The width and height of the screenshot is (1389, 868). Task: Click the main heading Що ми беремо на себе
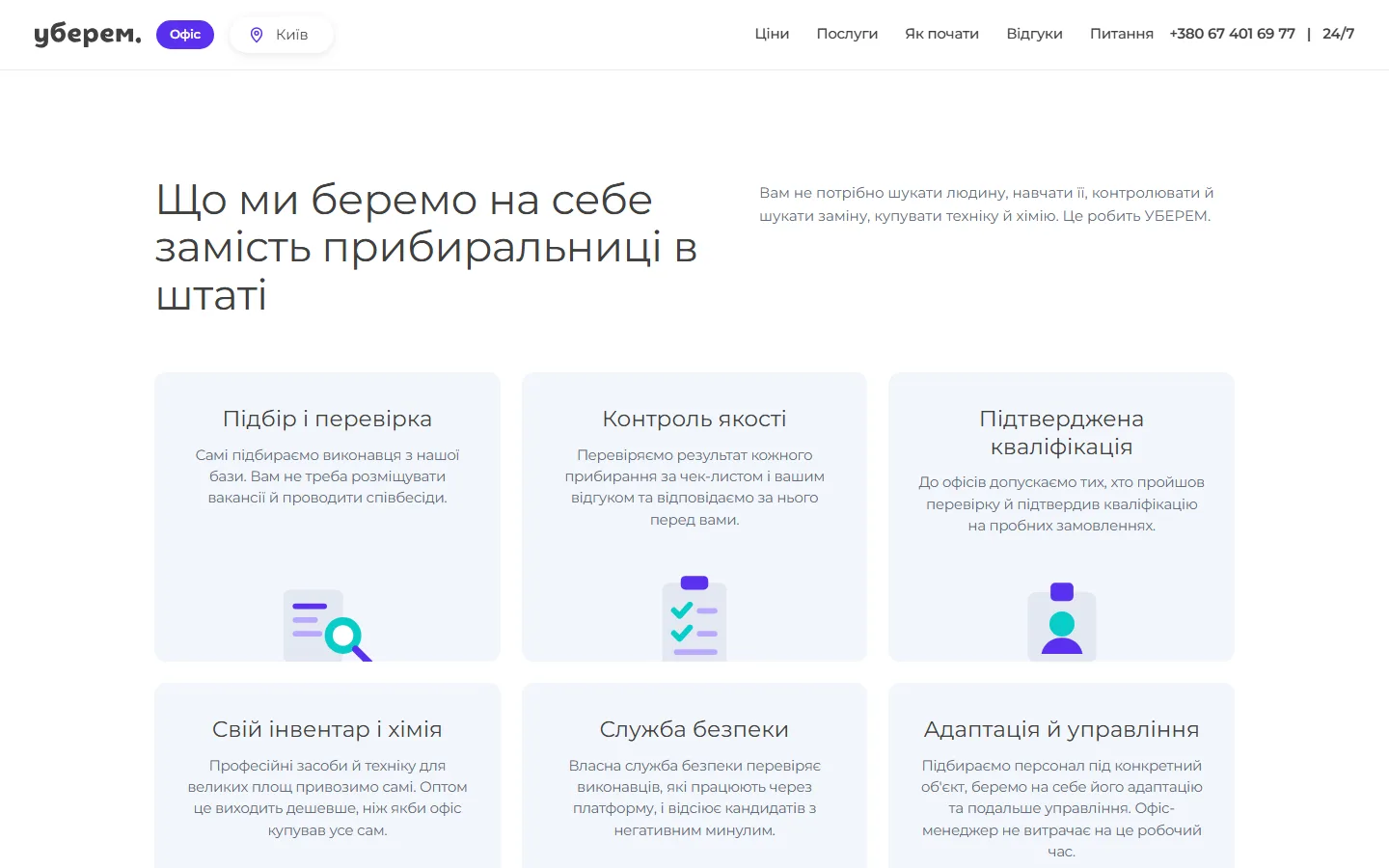point(426,247)
